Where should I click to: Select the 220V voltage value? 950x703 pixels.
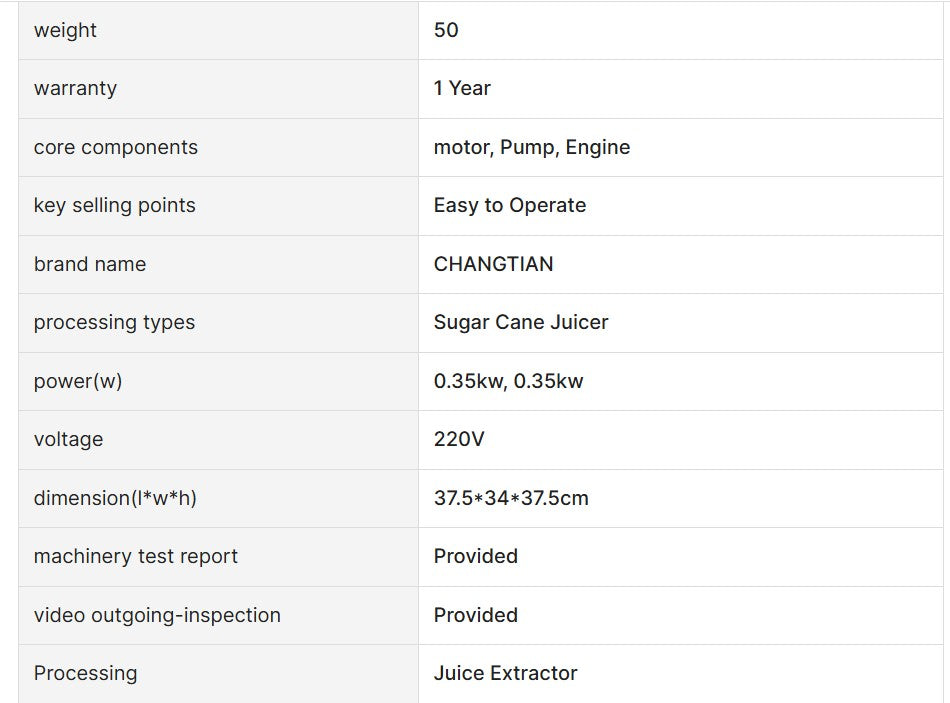pyautogui.click(x=458, y=439)
